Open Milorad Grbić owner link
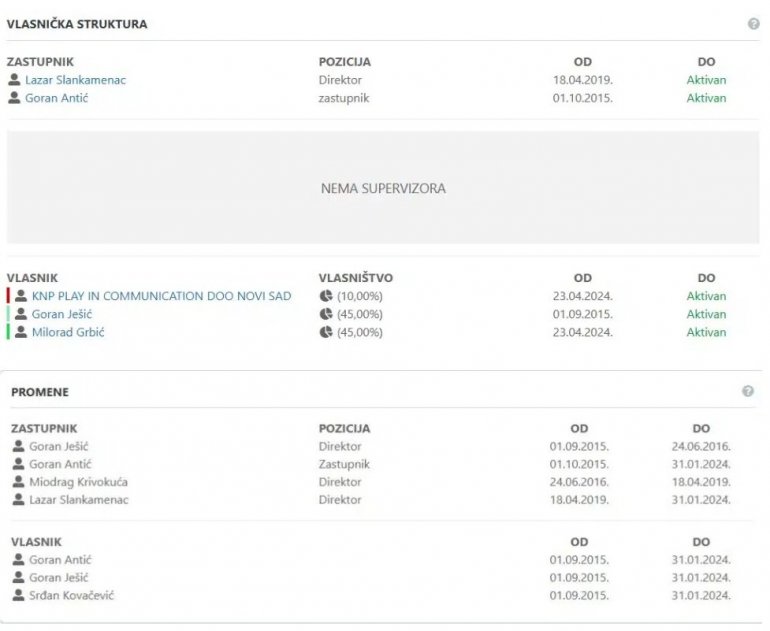The height and width of the screenshot is (631, 770). coord(68,332)
